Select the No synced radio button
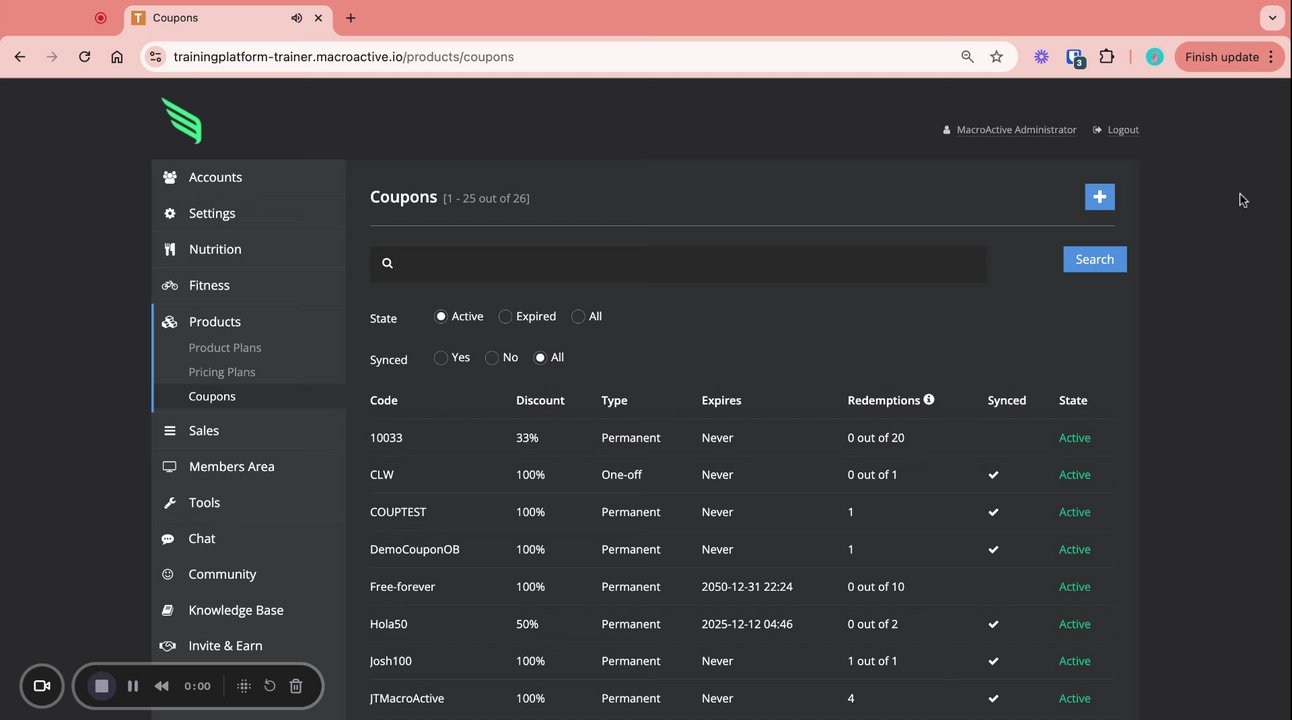Screen dimensions: 1292x720 492,357
